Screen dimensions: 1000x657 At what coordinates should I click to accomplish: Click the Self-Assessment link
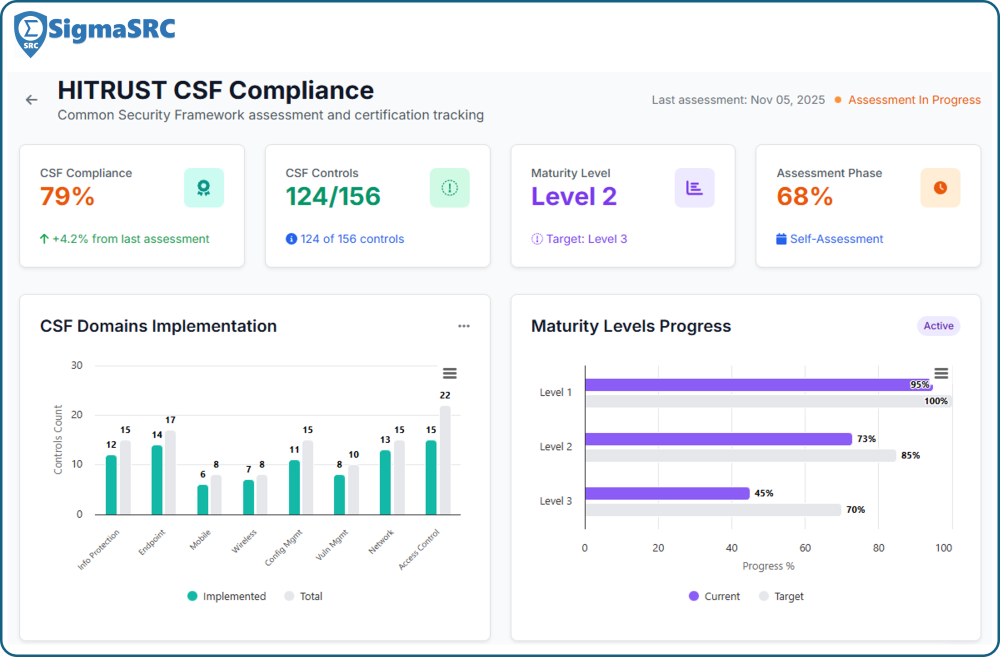pyautogui.click(x=837, y=239)
